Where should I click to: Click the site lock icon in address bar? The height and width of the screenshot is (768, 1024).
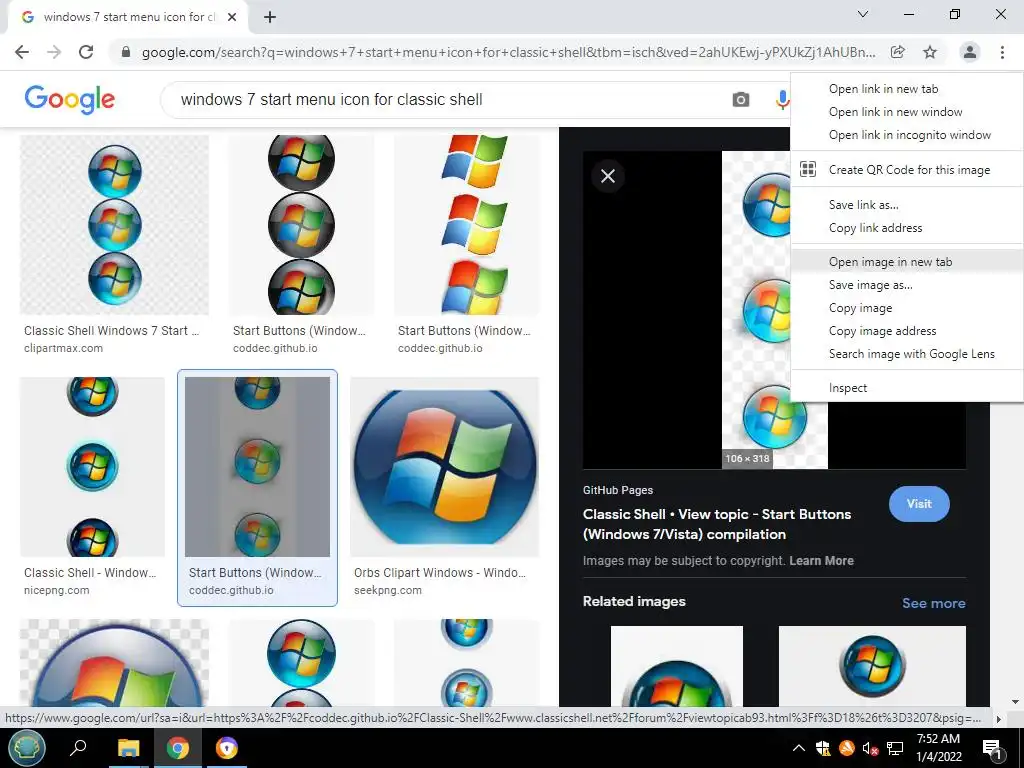point(126,52)
